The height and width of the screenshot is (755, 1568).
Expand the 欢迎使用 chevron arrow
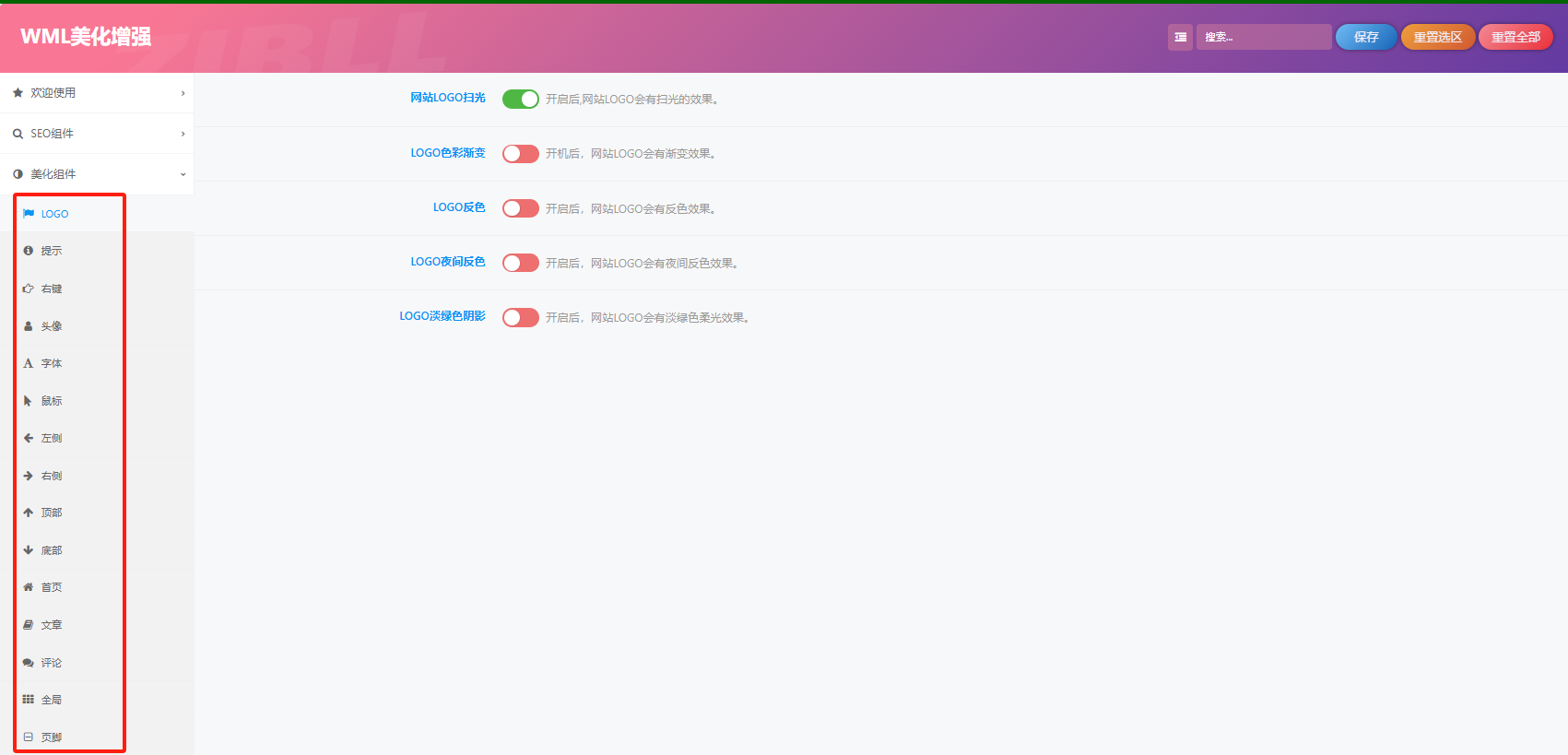183,93
